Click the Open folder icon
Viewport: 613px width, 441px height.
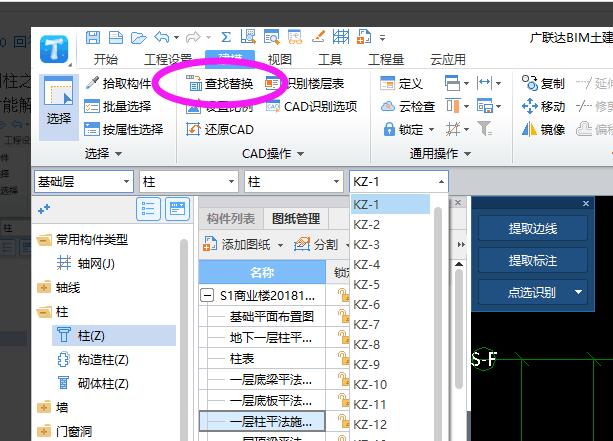pyautogui.click(x=138, y=38)
